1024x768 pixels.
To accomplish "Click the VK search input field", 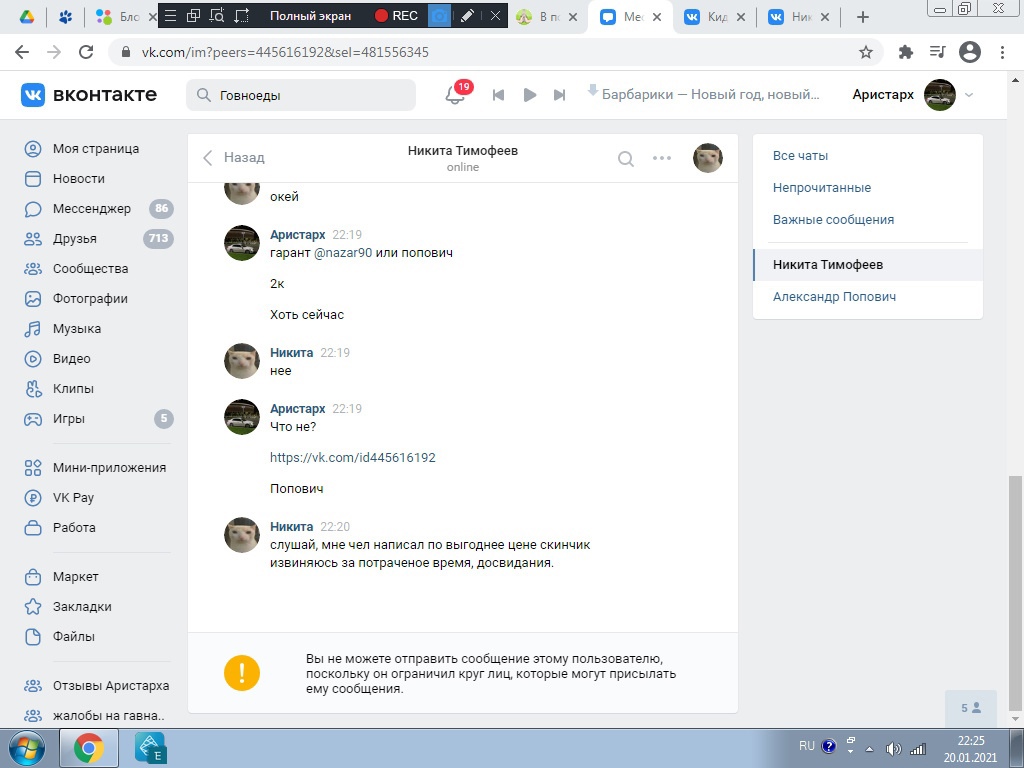I will (x=310, y=95).
